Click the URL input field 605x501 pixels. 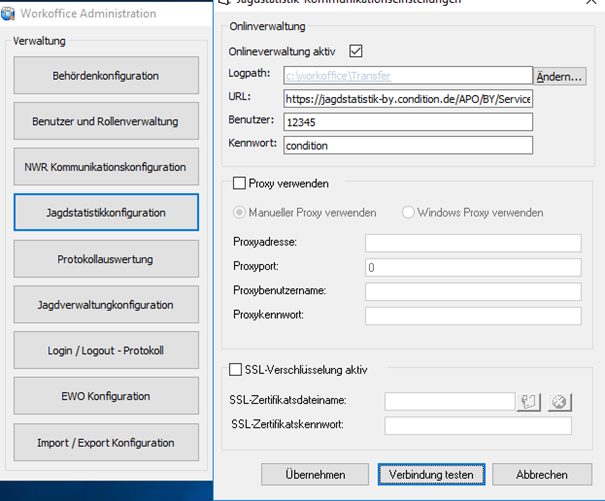point(407,99)
